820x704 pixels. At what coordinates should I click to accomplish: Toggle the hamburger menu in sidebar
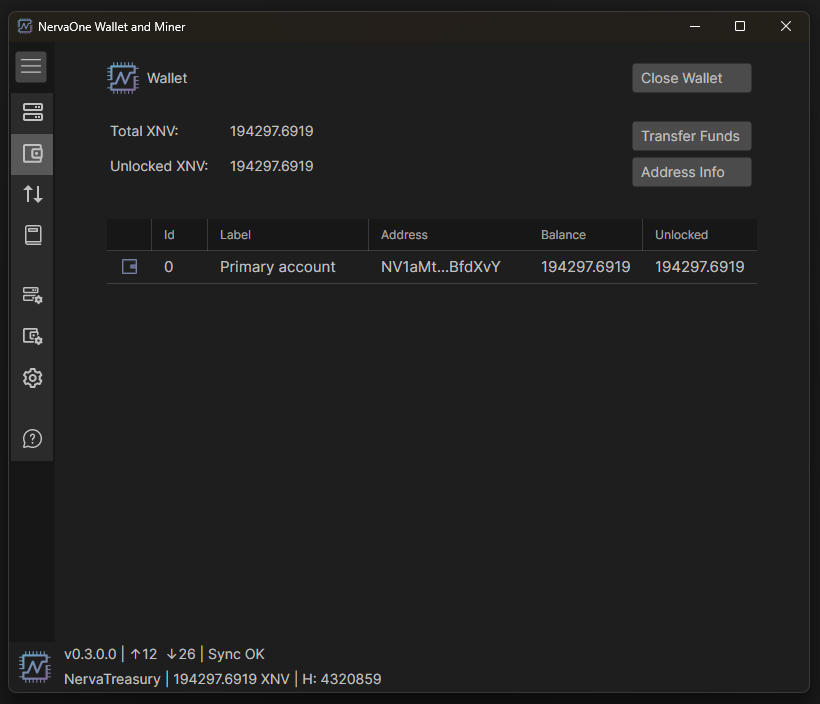point(31,67)
